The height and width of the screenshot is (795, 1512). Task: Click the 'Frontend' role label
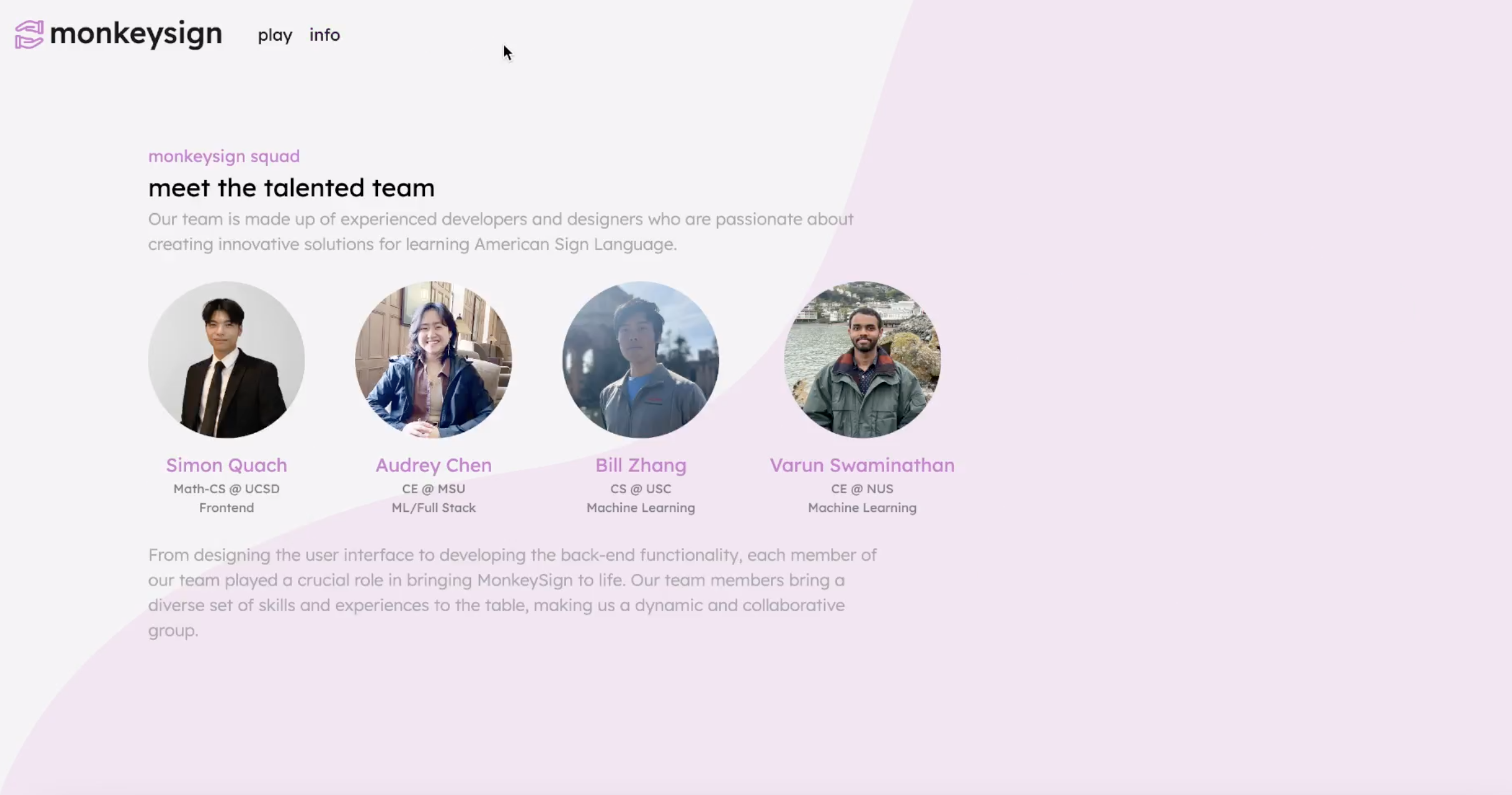pyautogui.click(x=226, y=507)
